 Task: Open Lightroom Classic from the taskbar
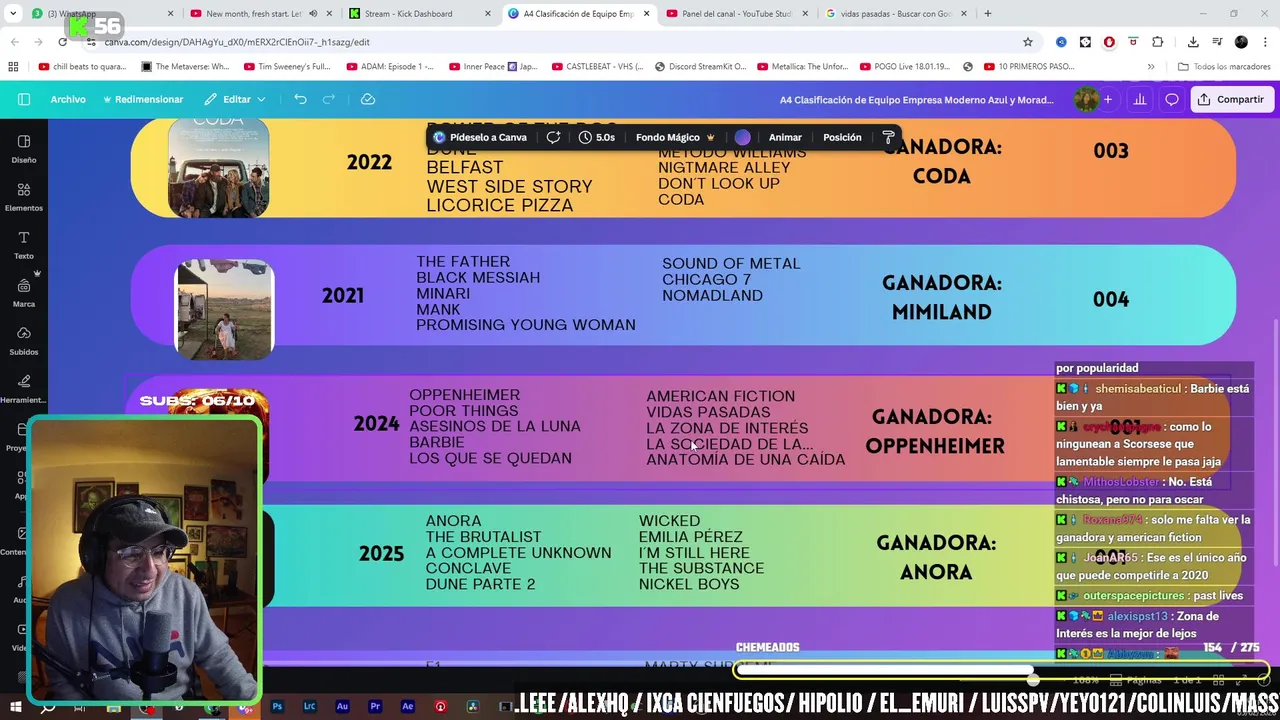point(310,706)
